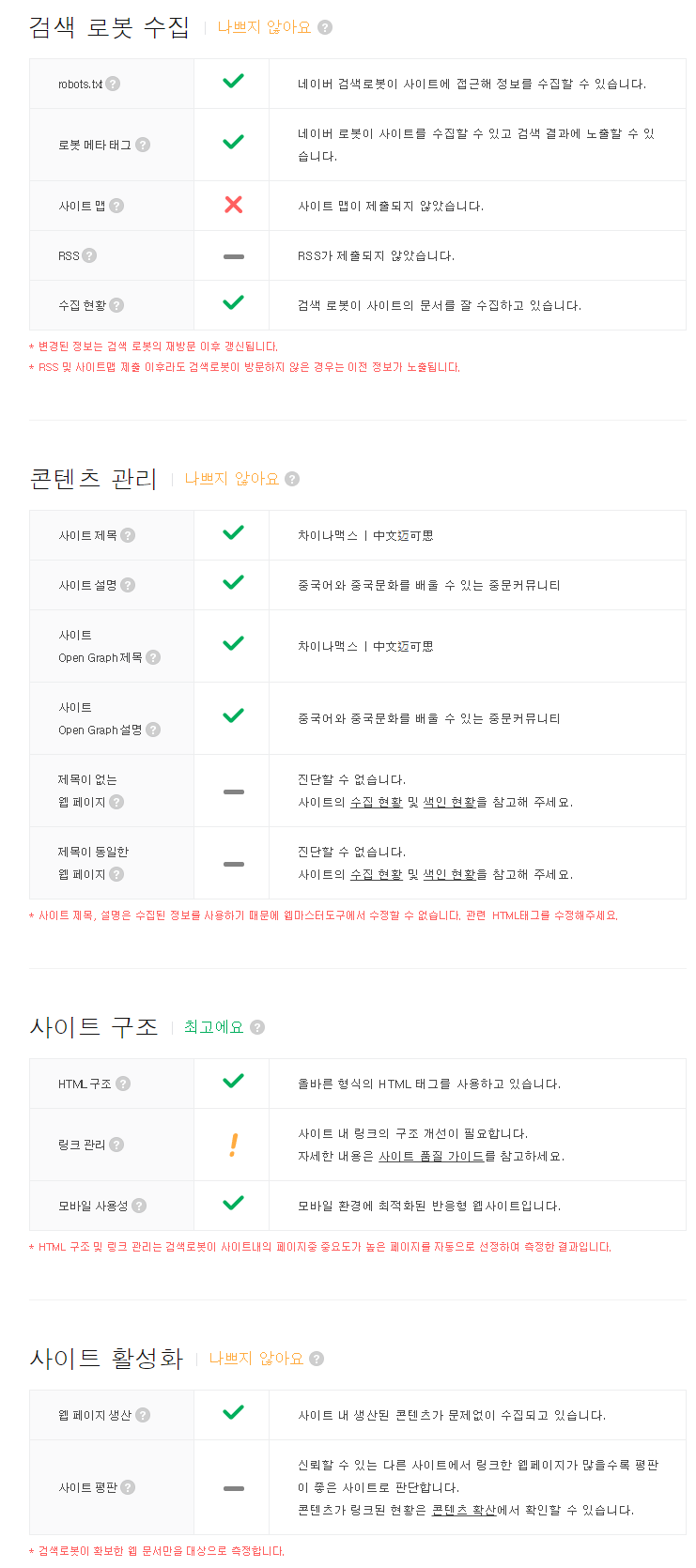Click help icon next to HTML 구조
Screen dimensions: 696x1568
[x=123, y=1084]
